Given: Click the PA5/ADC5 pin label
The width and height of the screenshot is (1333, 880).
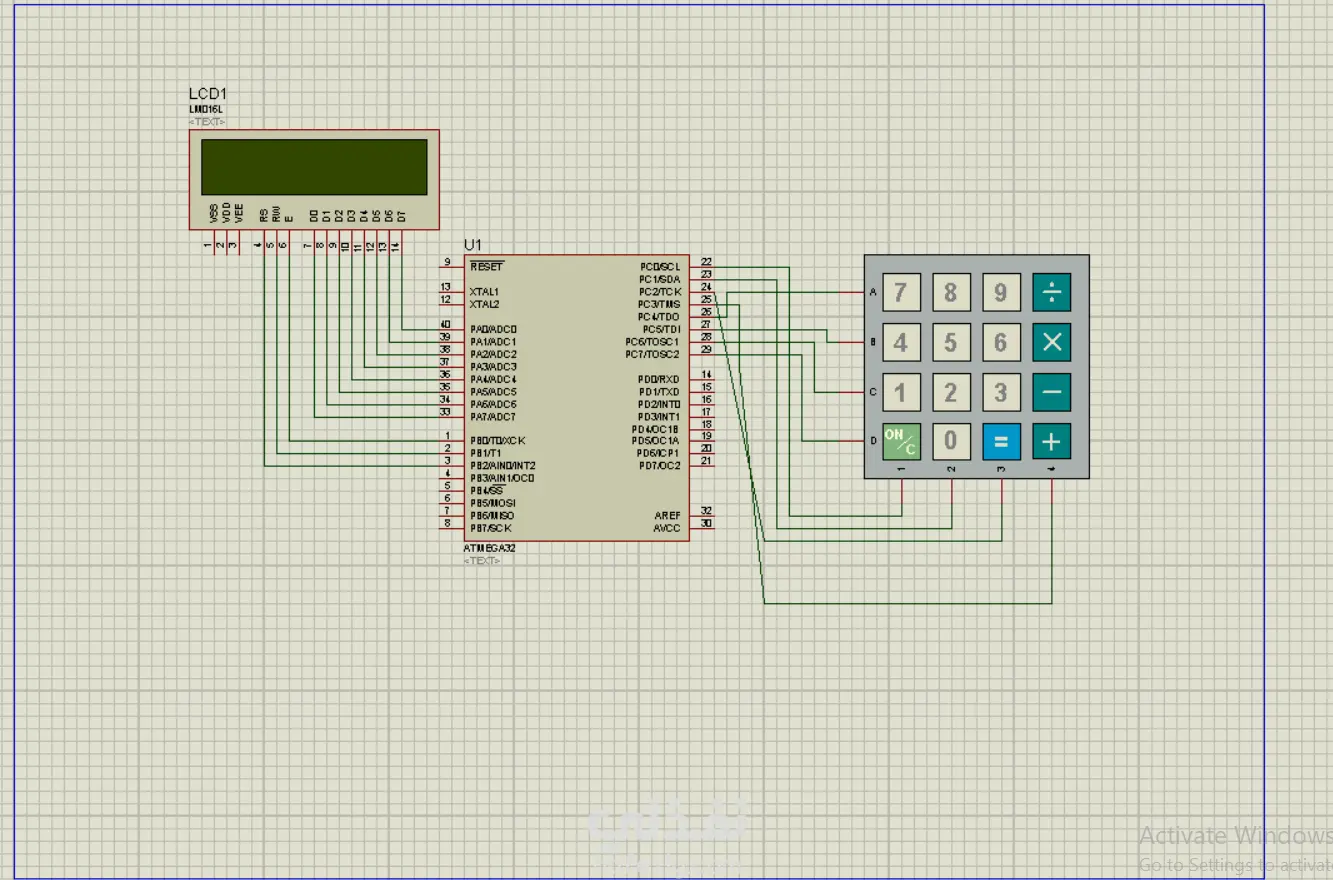Looking at the screenshot, I should (x=493, y=392).
